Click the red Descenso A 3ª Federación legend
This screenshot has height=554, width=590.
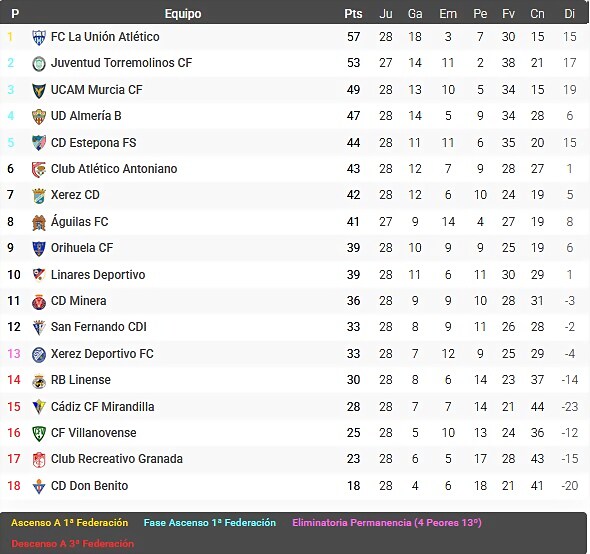click(x=73, y=543)
